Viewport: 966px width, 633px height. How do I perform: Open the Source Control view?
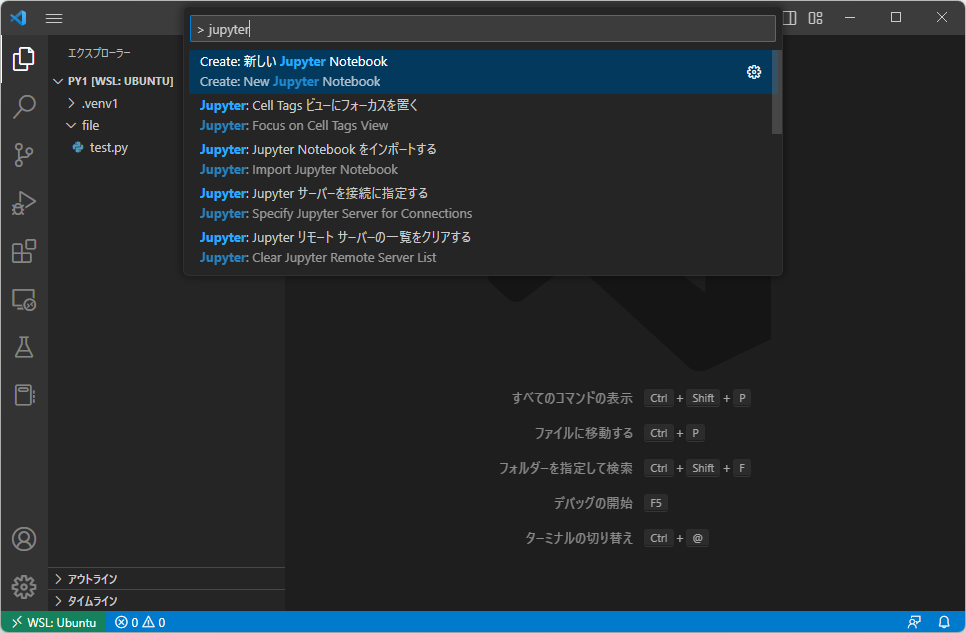23,155
